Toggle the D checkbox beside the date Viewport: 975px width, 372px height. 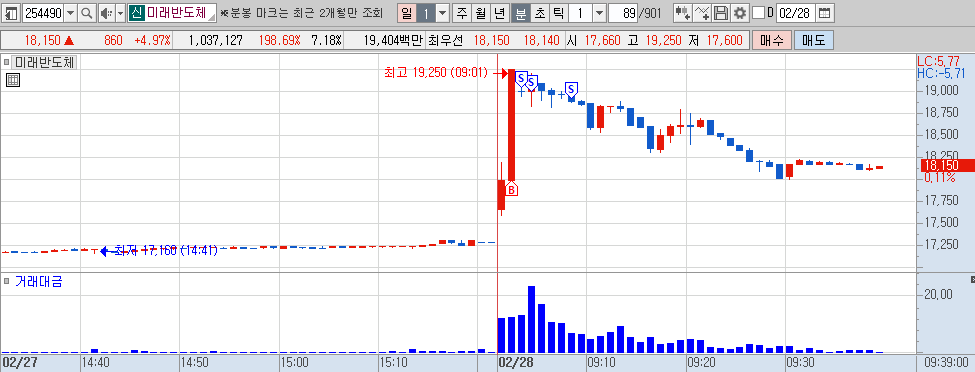tap(759, 12)
